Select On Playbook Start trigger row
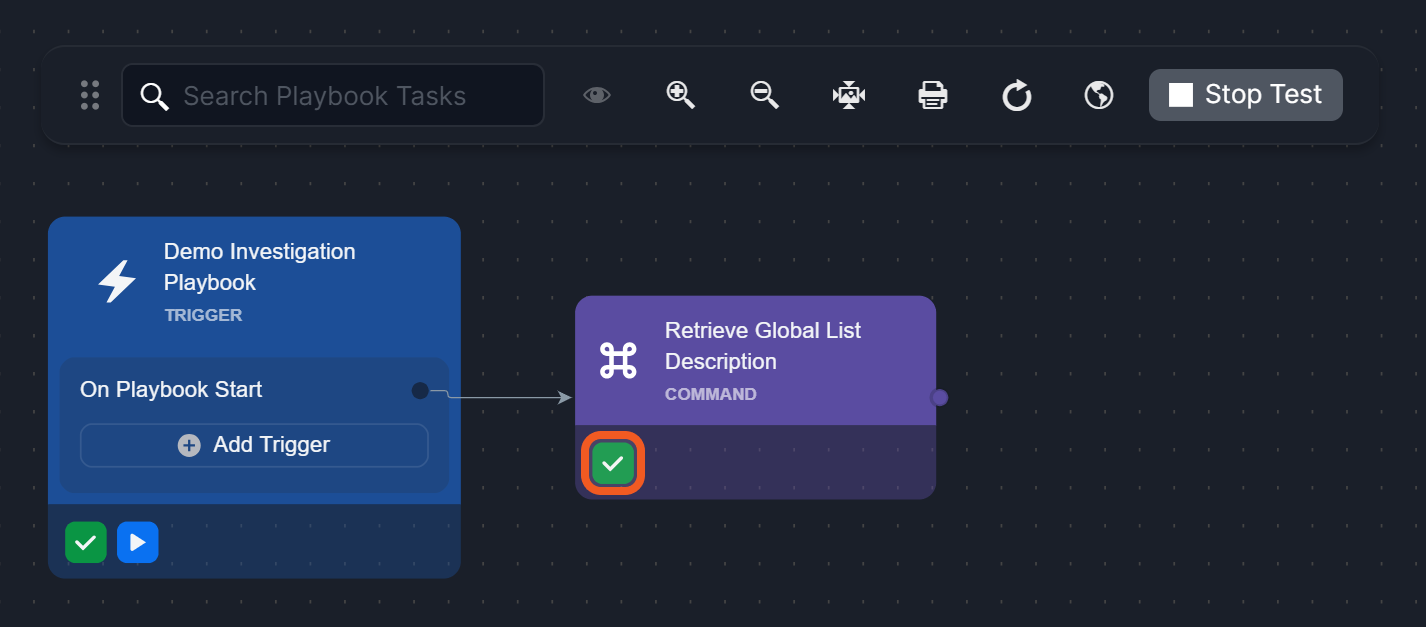 pos(254,390)
